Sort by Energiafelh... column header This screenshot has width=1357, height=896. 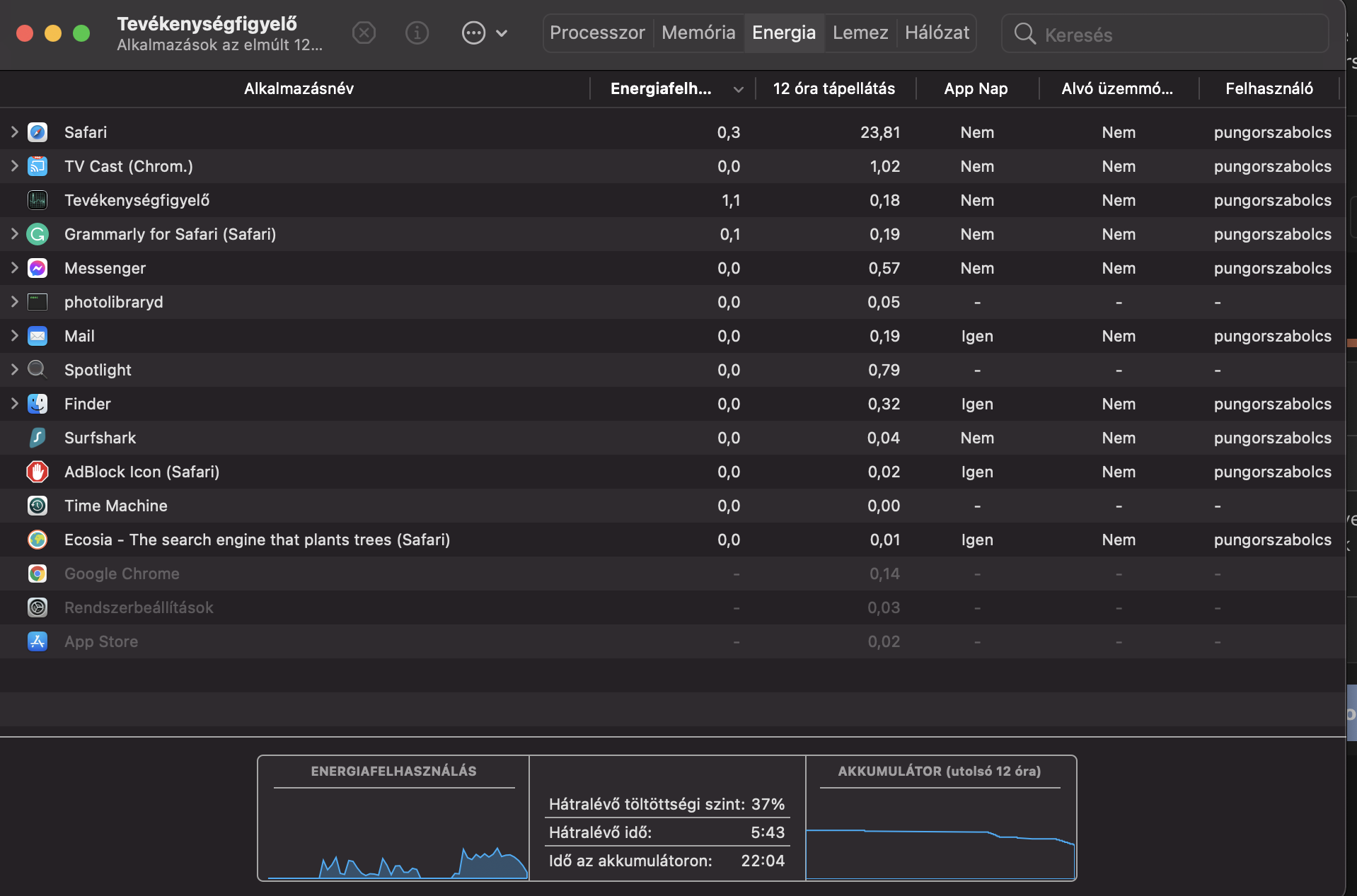pos(661,88)
